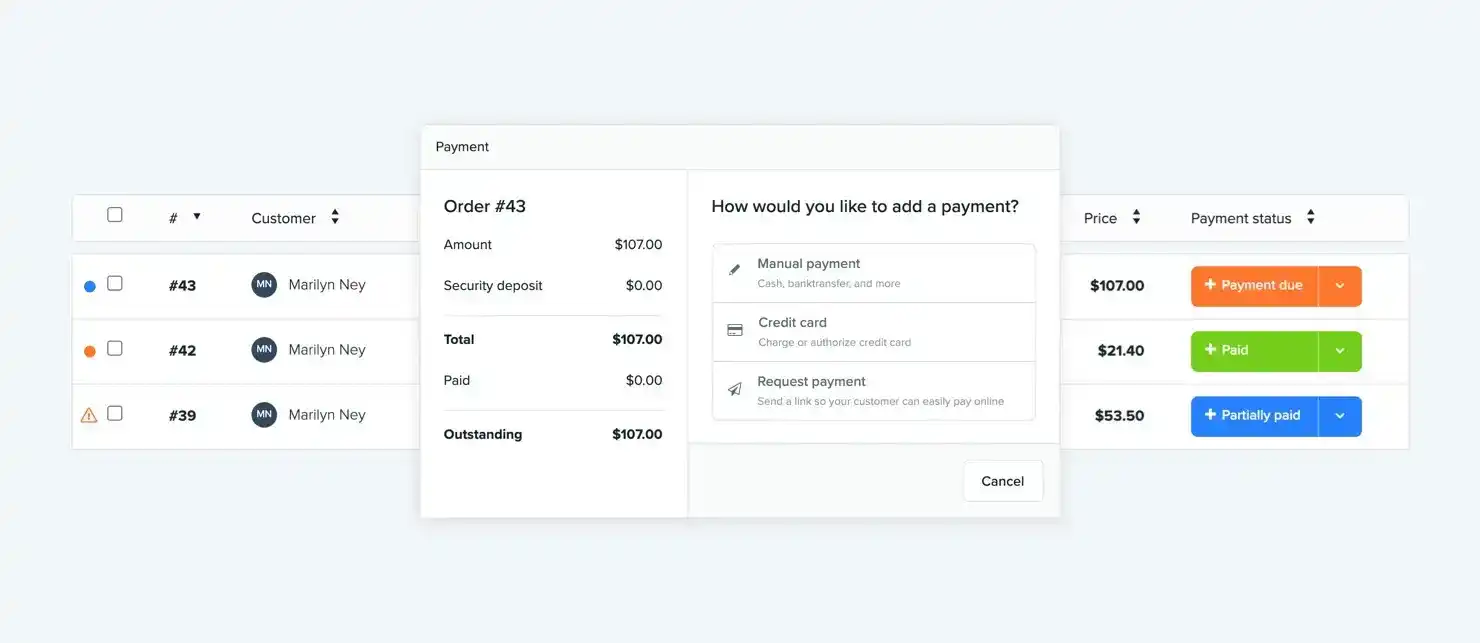1480x643 pixels.
Task: Click the blue status dot beside order #43
Action: point(89,284)
